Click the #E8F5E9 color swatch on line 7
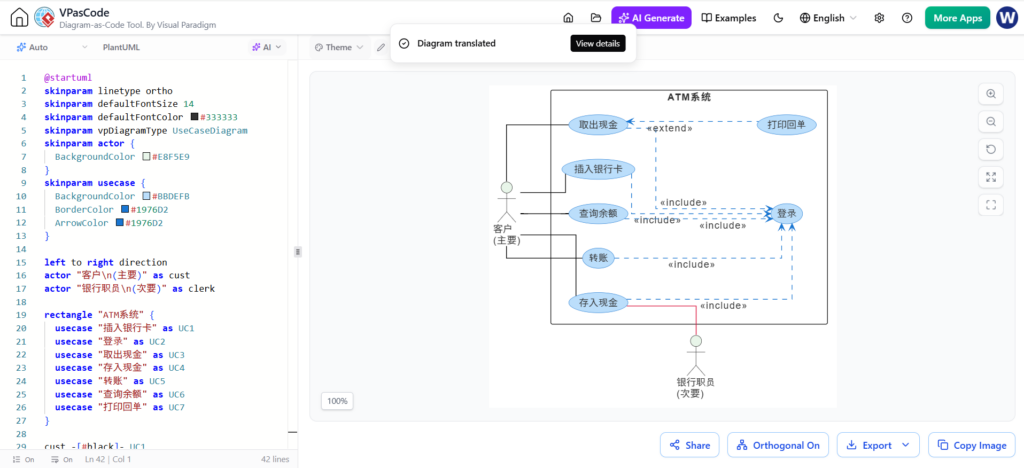This screenshot has height=468, width=1024. pyautogui.click(x=146, y=157)
